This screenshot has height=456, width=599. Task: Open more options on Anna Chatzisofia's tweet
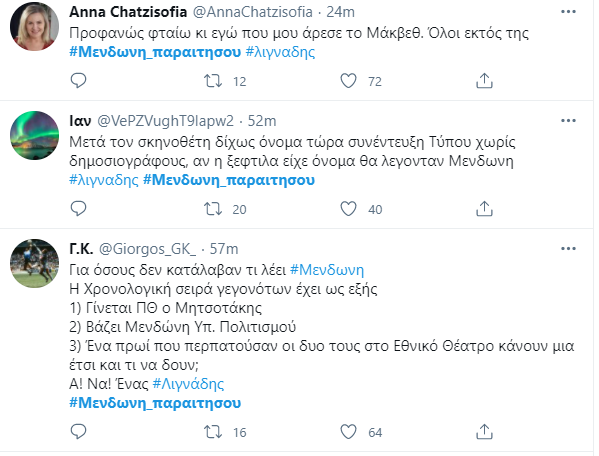568,12
